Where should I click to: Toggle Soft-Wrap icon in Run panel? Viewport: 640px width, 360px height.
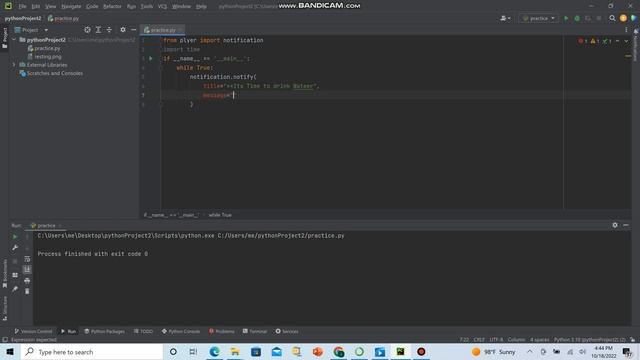click(x=27, y=259)
